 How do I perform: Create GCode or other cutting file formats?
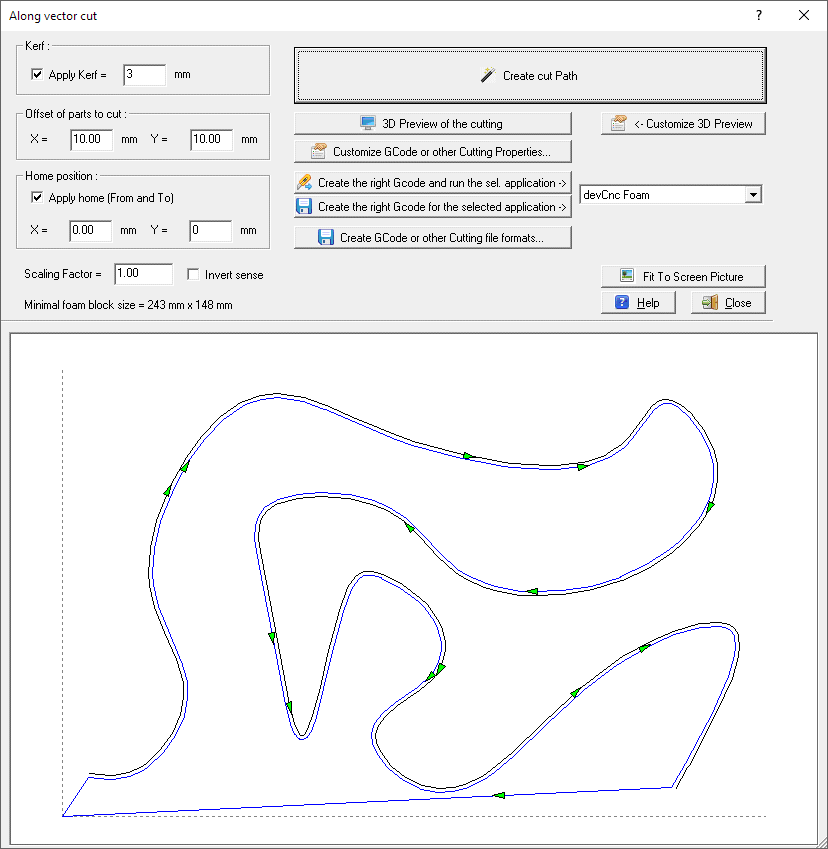432,238
